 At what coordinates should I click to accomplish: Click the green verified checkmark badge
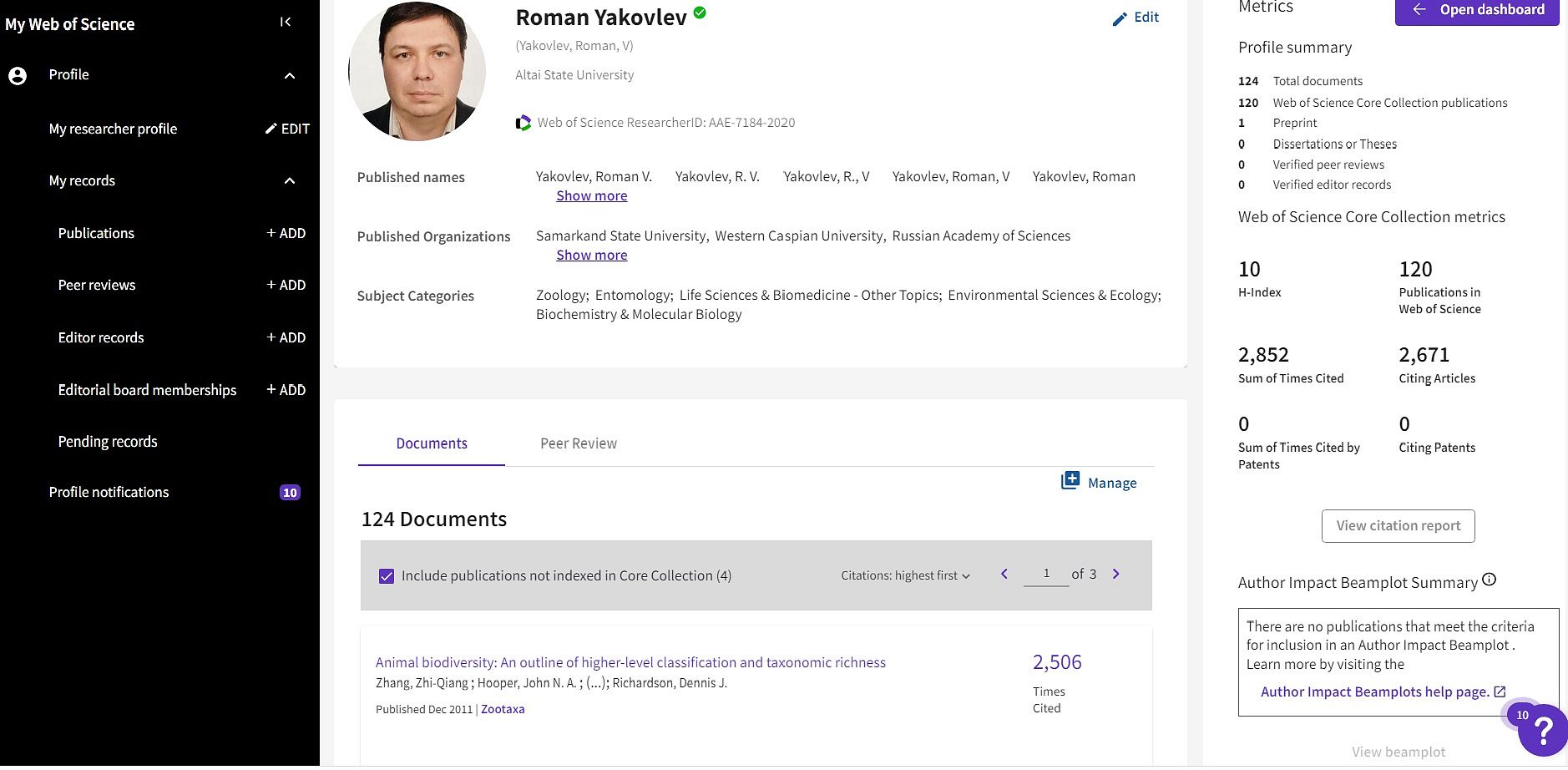(700, 13)
